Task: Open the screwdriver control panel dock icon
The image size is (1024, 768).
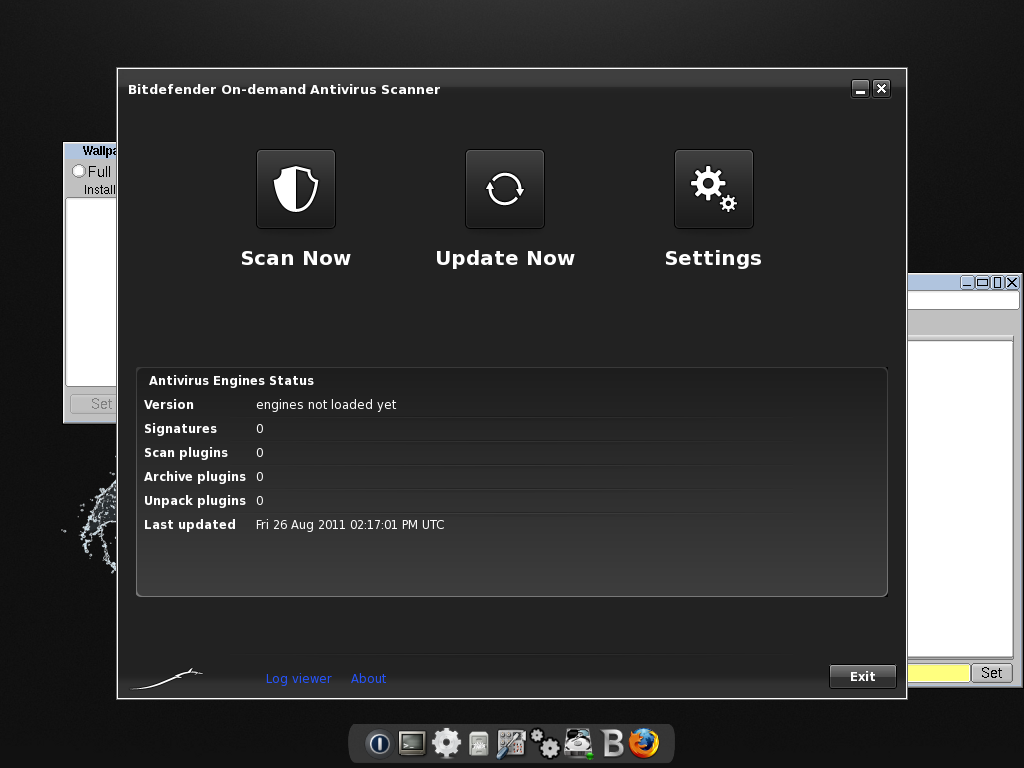Action: click(511, 744)
